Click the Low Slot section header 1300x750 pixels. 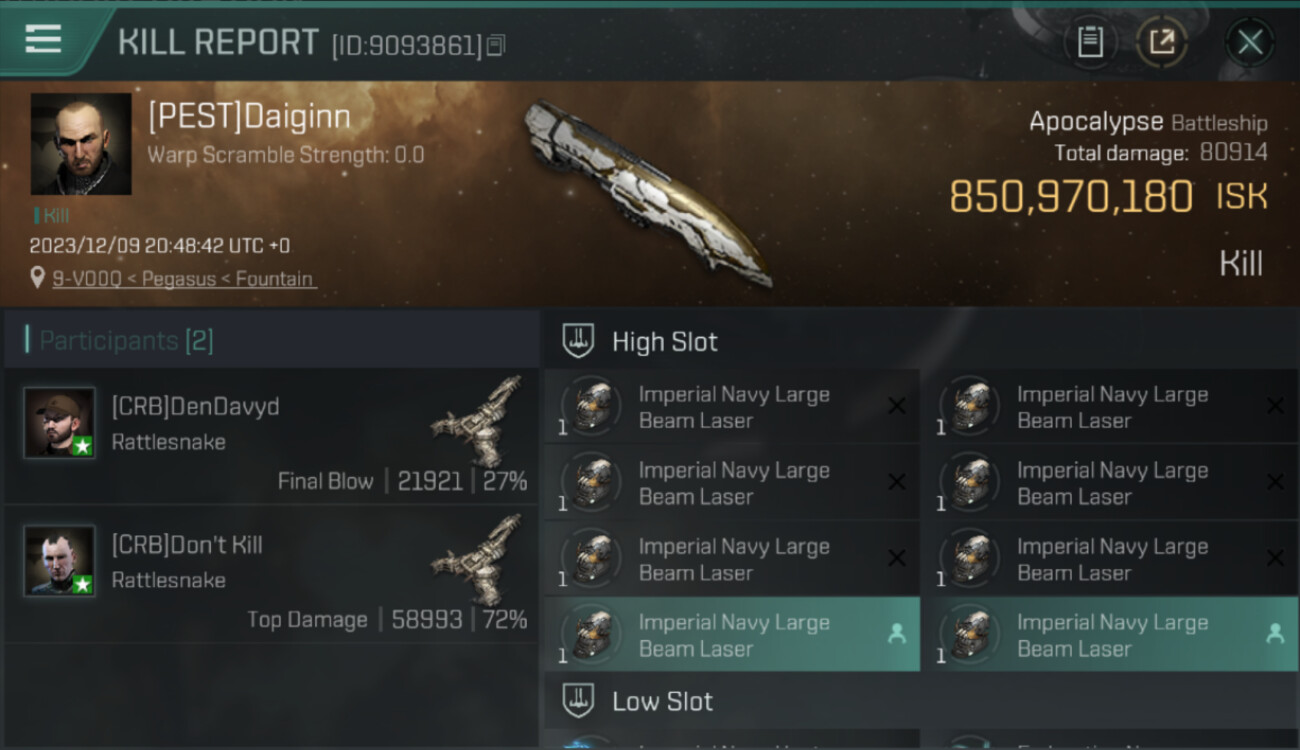coord(920,701)
